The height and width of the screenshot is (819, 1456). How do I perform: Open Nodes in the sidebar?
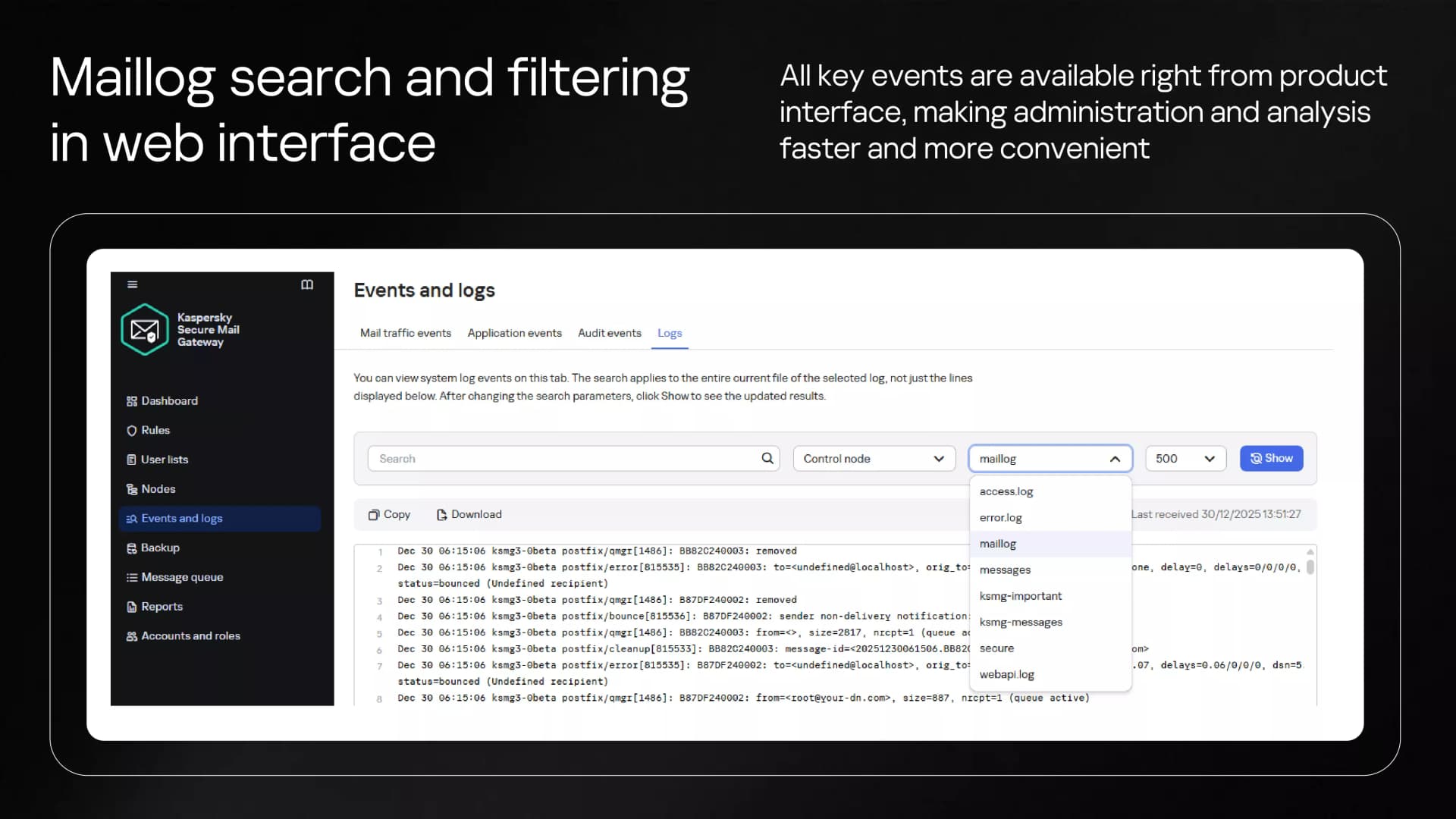tap(158, 489)
